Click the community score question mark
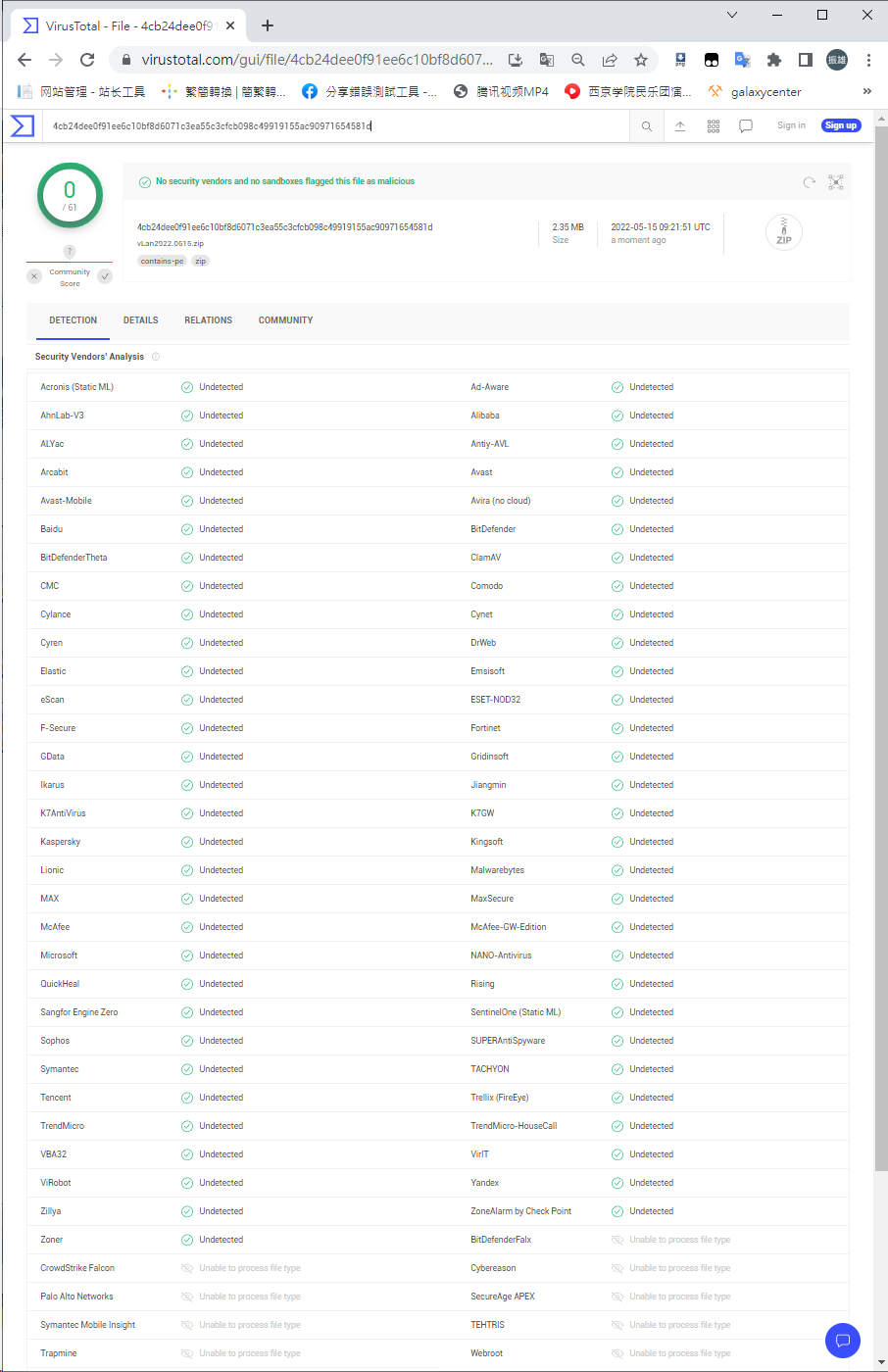The image size is (888, 1372). [70, 252]
